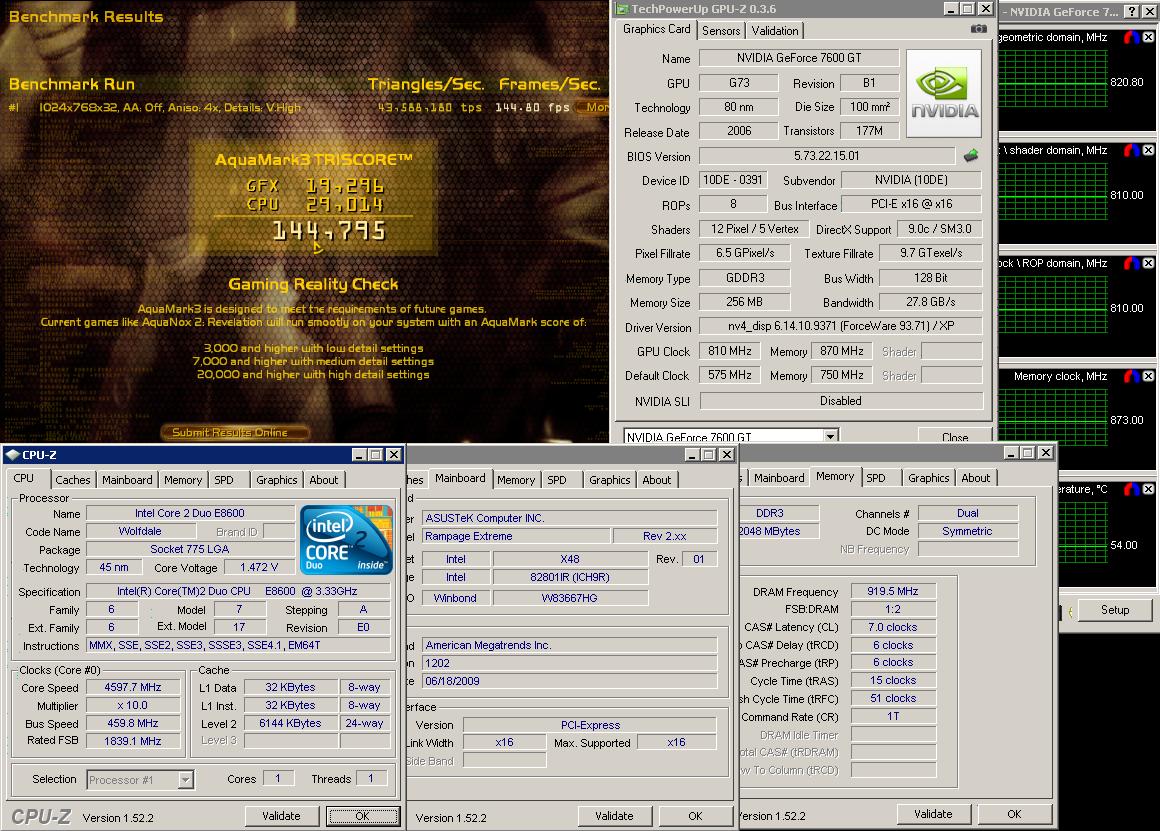This screenshot has width=1160, height=831.
Task: Click the TechPowerUp GPU-Z title bar icon
Action: pos(622,9)
